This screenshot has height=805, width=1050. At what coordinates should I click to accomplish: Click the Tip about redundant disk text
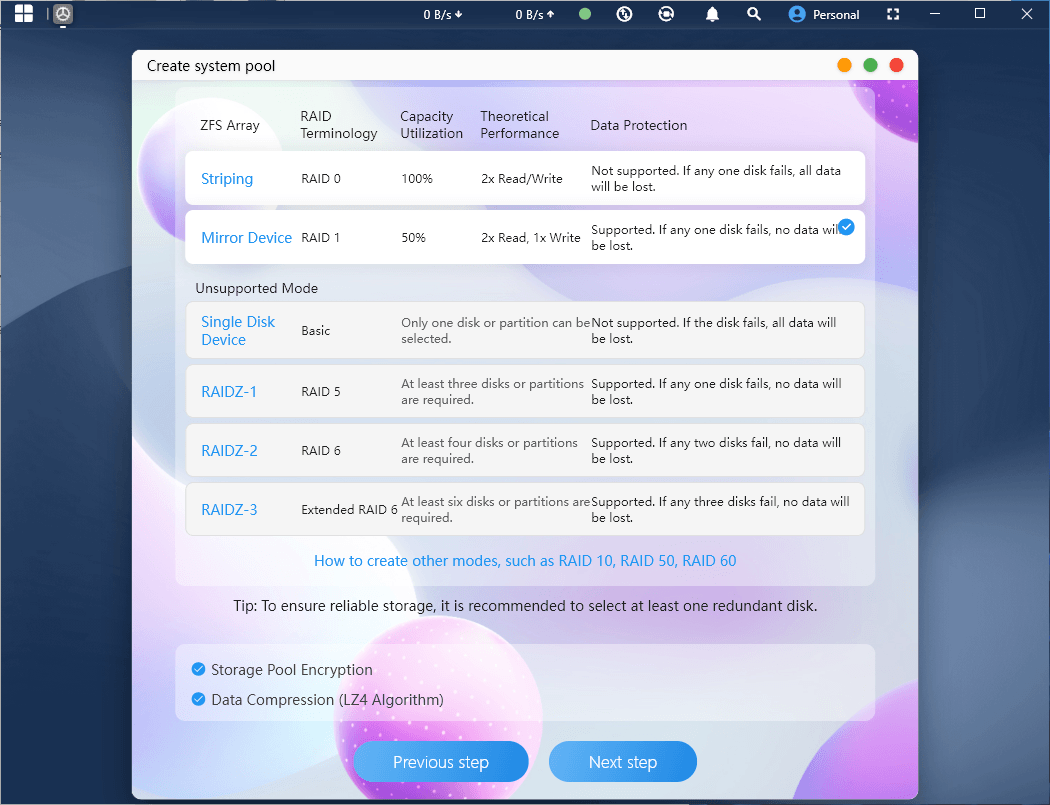point(525,606)
